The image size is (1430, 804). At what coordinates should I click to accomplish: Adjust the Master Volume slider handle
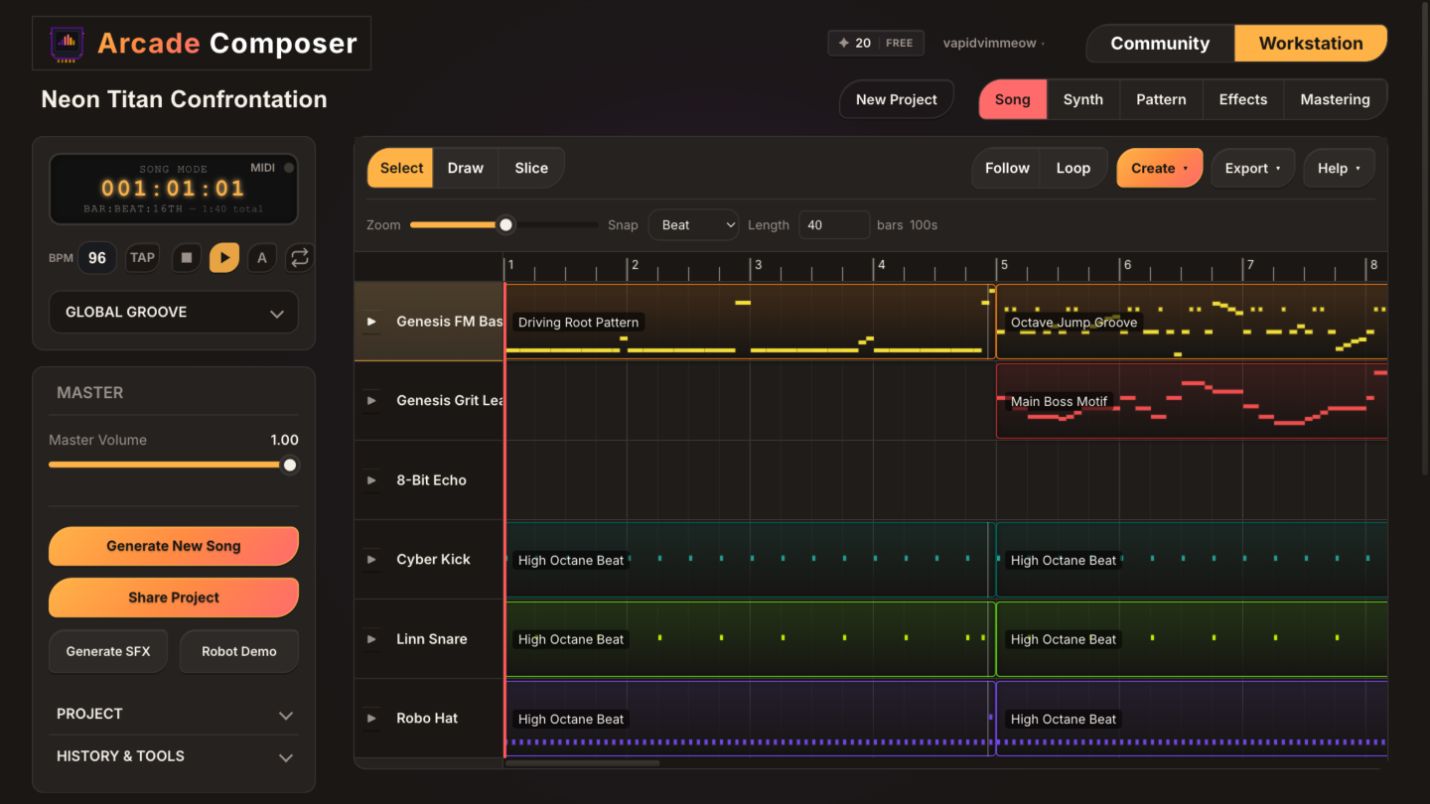pos(290,465)
